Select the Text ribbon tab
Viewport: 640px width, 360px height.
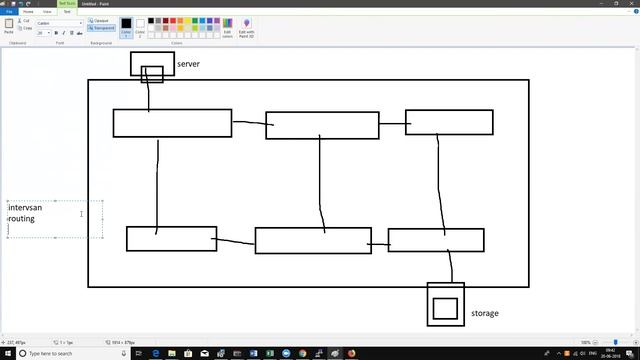tap(67, 11)
